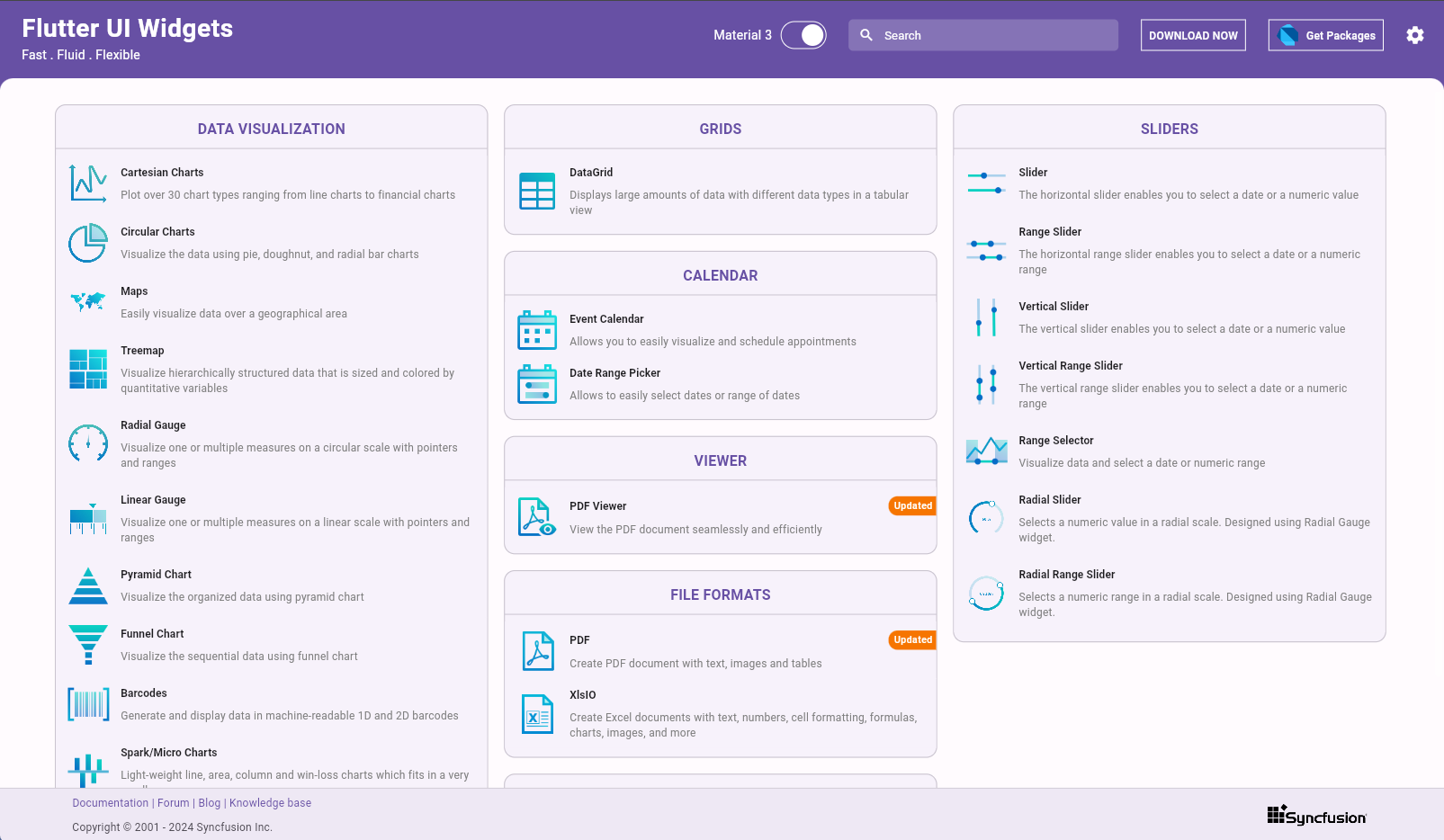Toggle the Material 3 switch
The image size is (1444, 840).
pyautogui.click(x=803, y=35)
